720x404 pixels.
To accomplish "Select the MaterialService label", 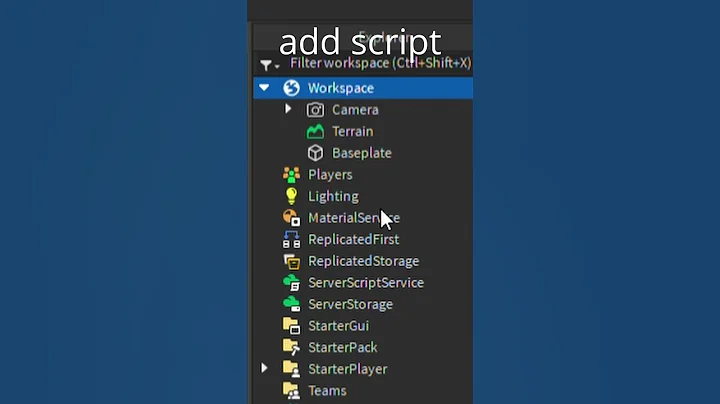I will pos(354,218).
